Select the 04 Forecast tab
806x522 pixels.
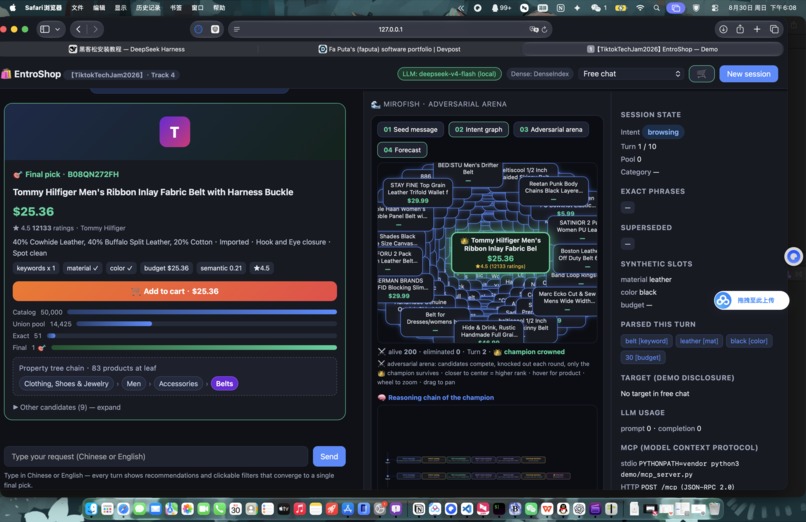tap(402, 150)
